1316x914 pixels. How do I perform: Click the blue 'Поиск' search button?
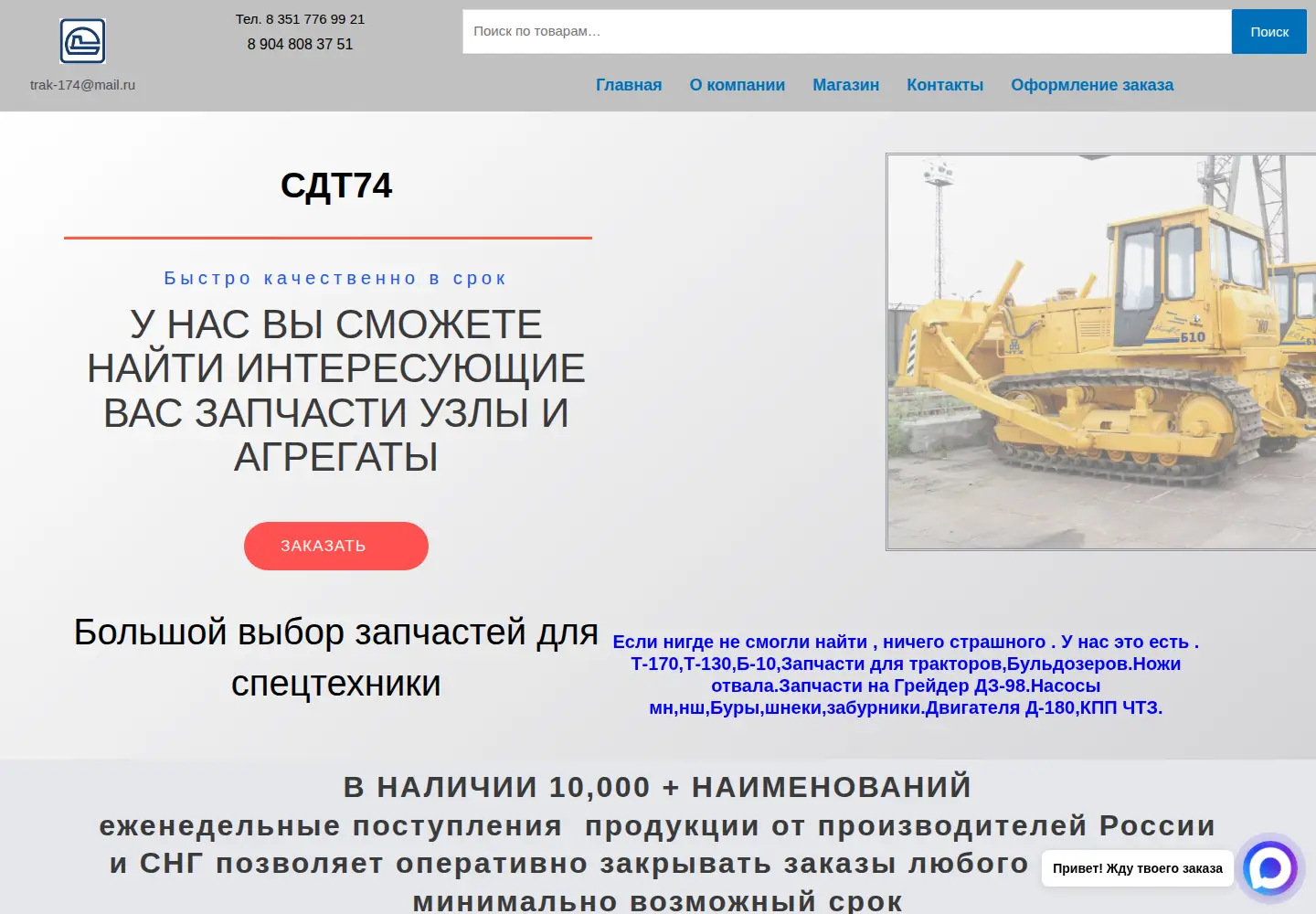tap(1269, 31)
